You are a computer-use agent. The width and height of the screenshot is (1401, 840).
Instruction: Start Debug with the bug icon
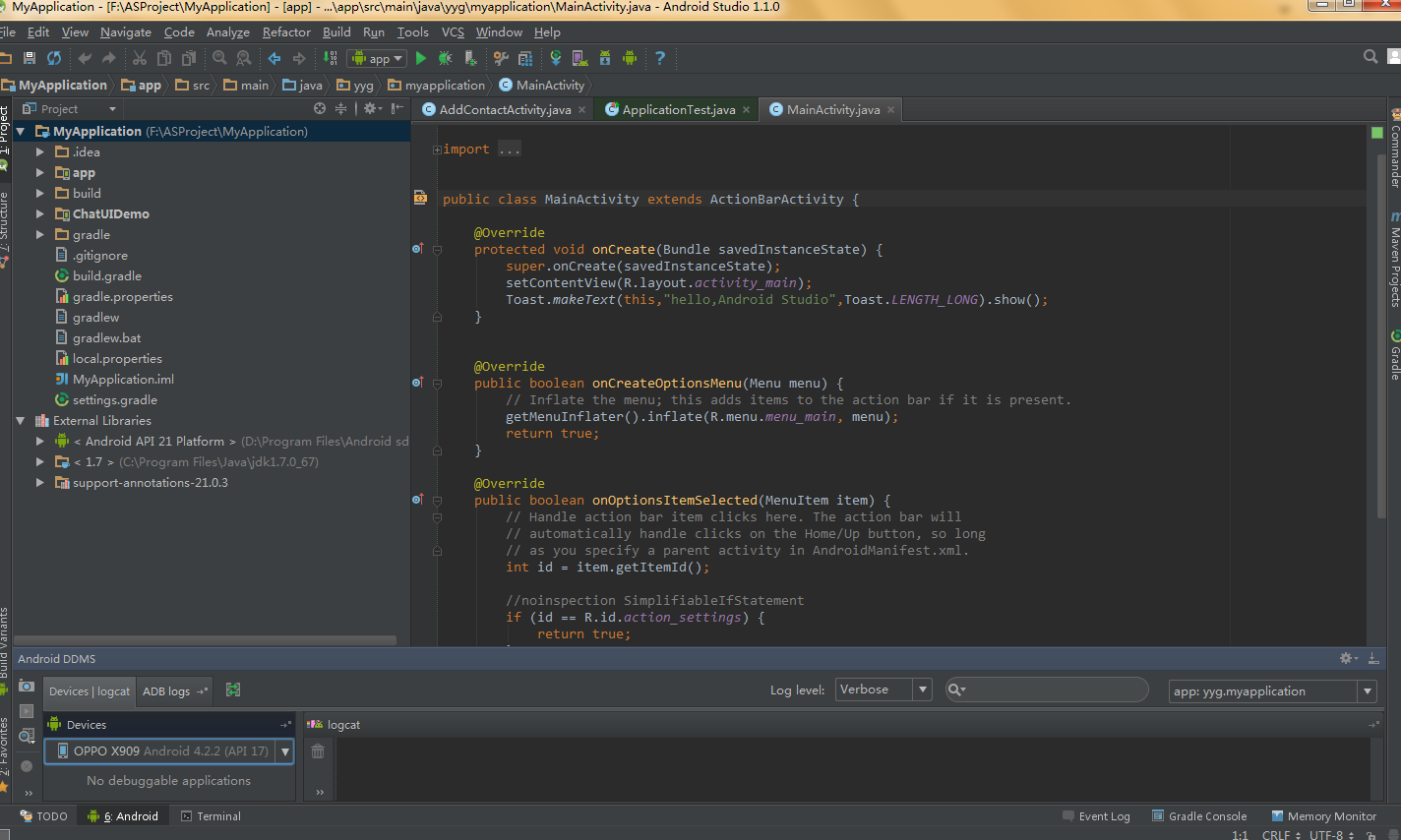(x=446, y=59)
